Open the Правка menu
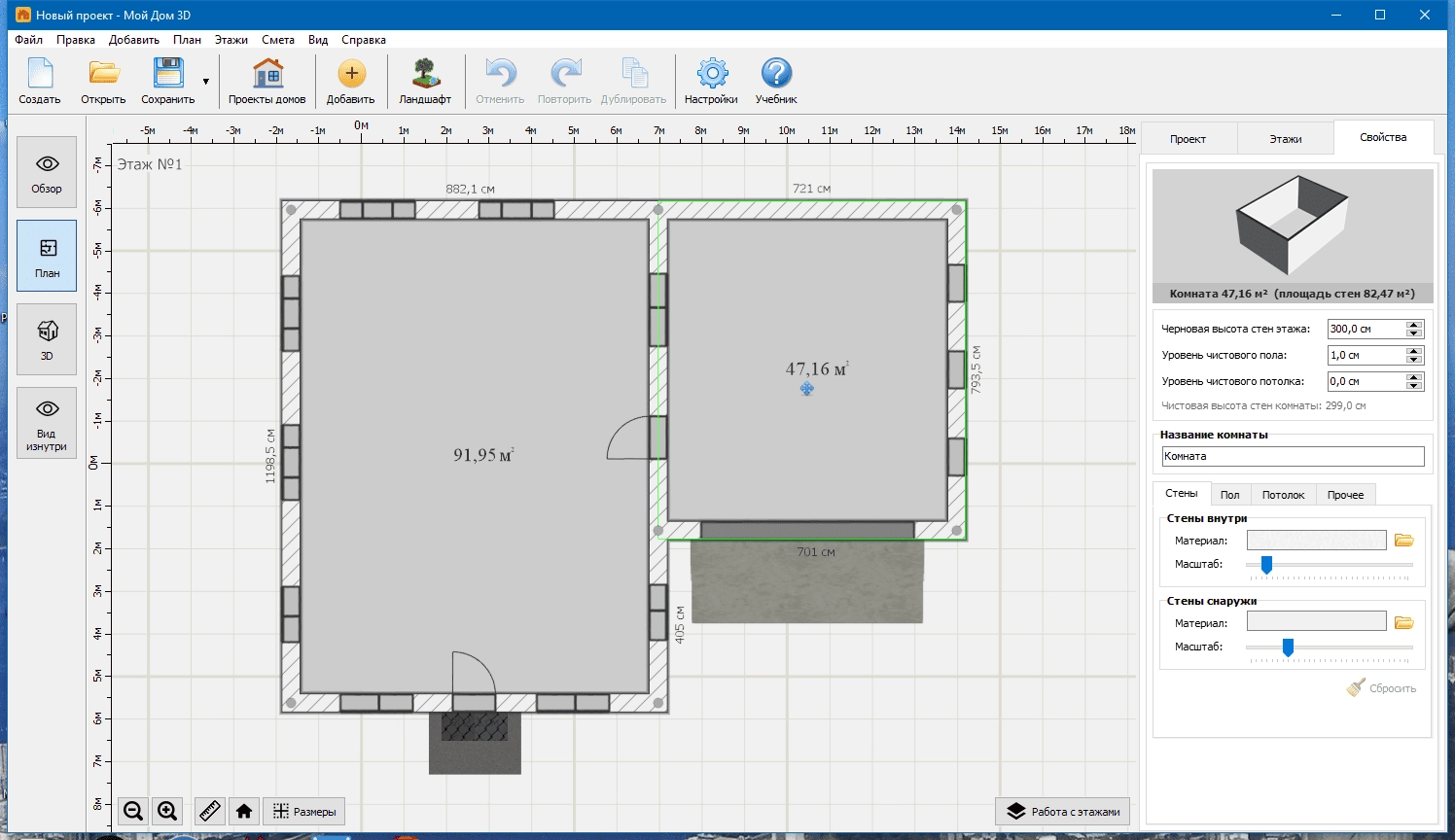 pyautogui.click(x=76, y=40)
